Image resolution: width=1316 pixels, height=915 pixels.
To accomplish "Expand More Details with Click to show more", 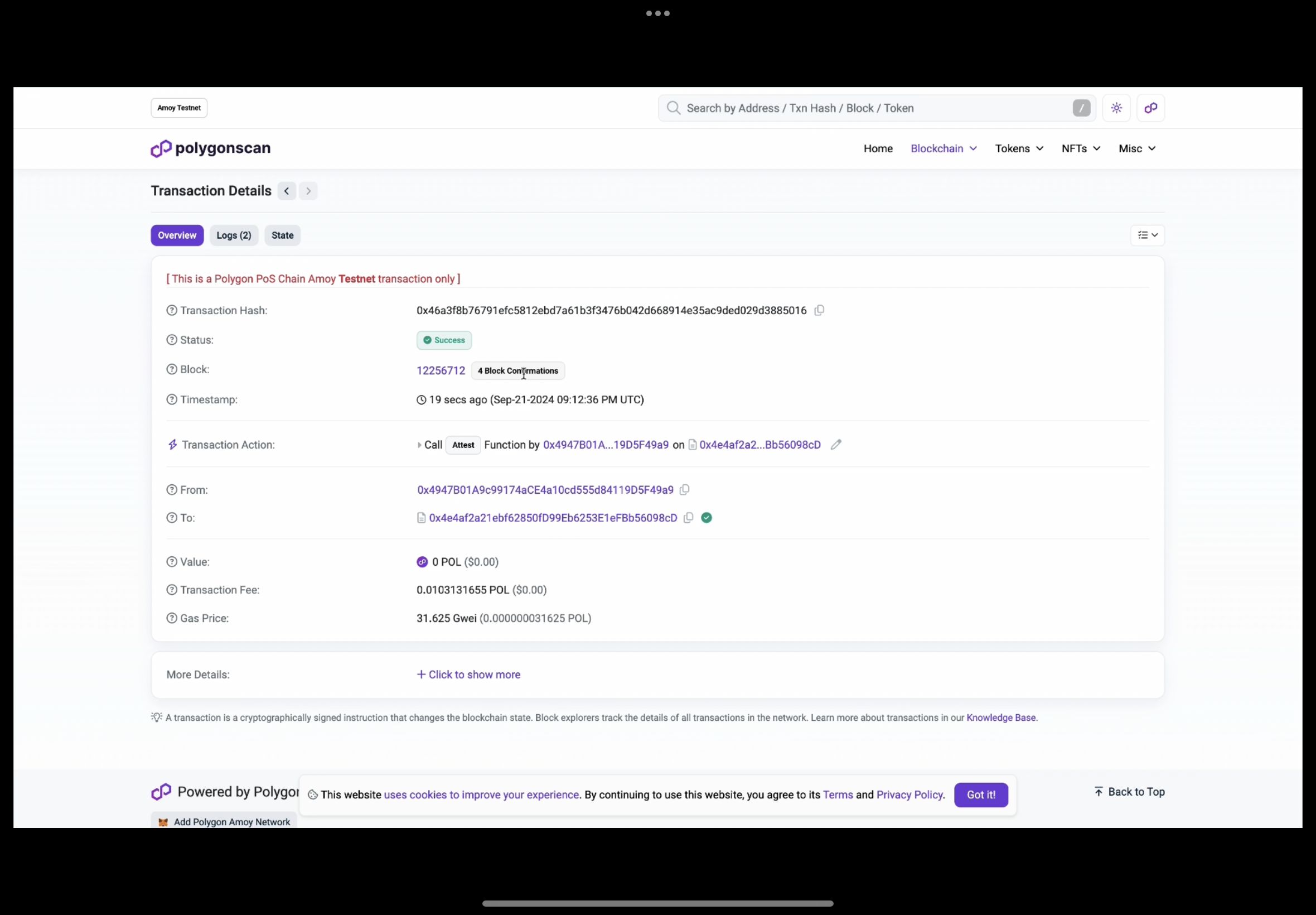I will point(468,675).
